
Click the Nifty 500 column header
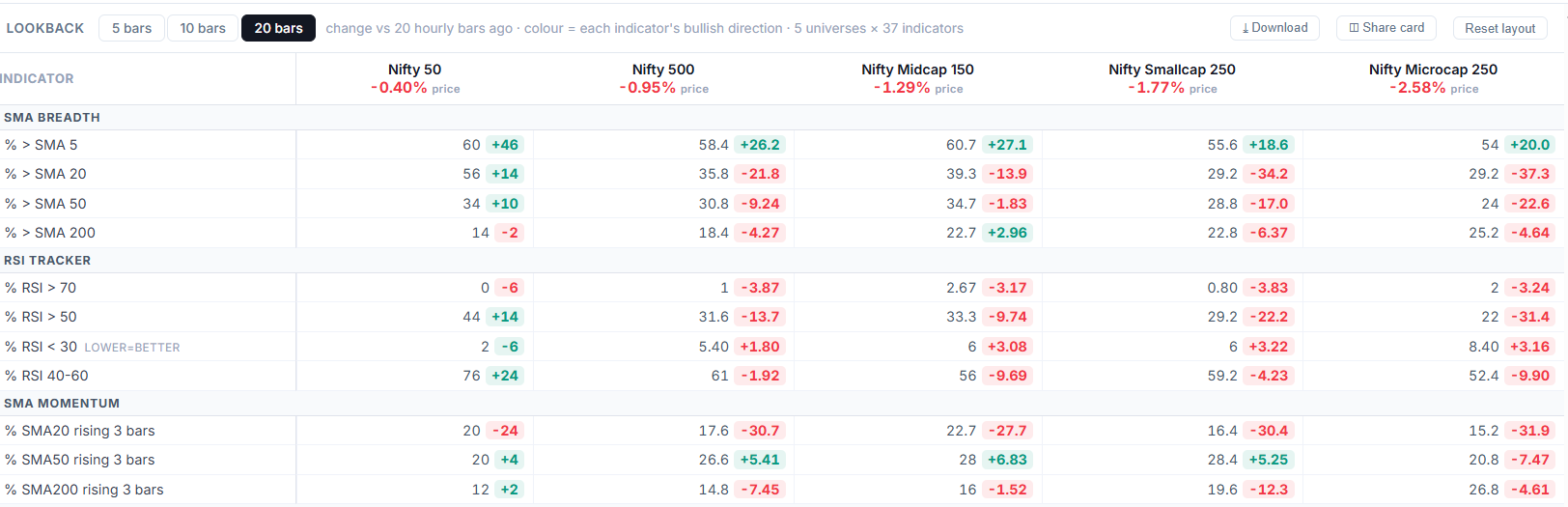663,70
